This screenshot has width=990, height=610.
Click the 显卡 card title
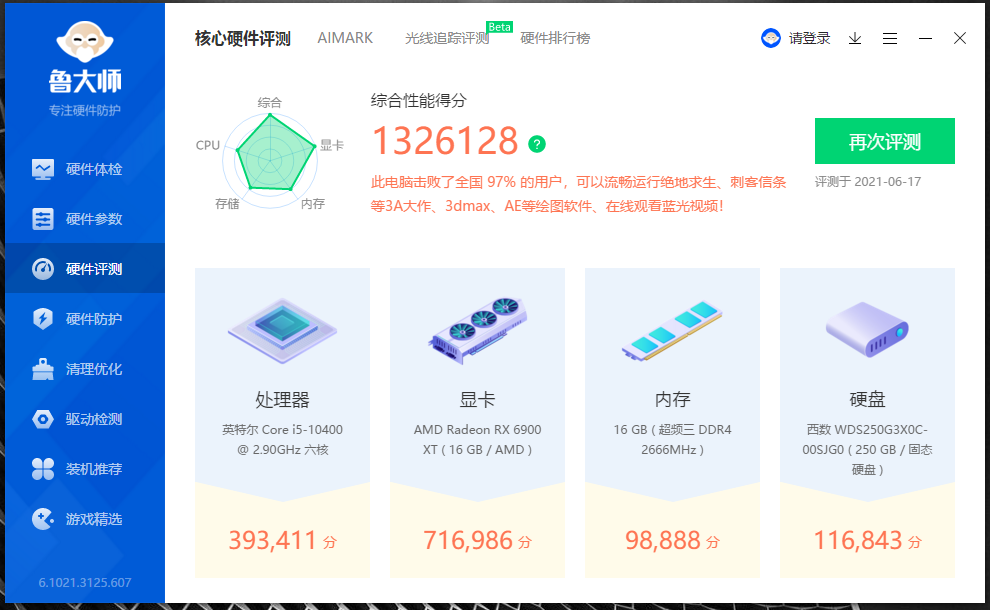pos(477,399)
